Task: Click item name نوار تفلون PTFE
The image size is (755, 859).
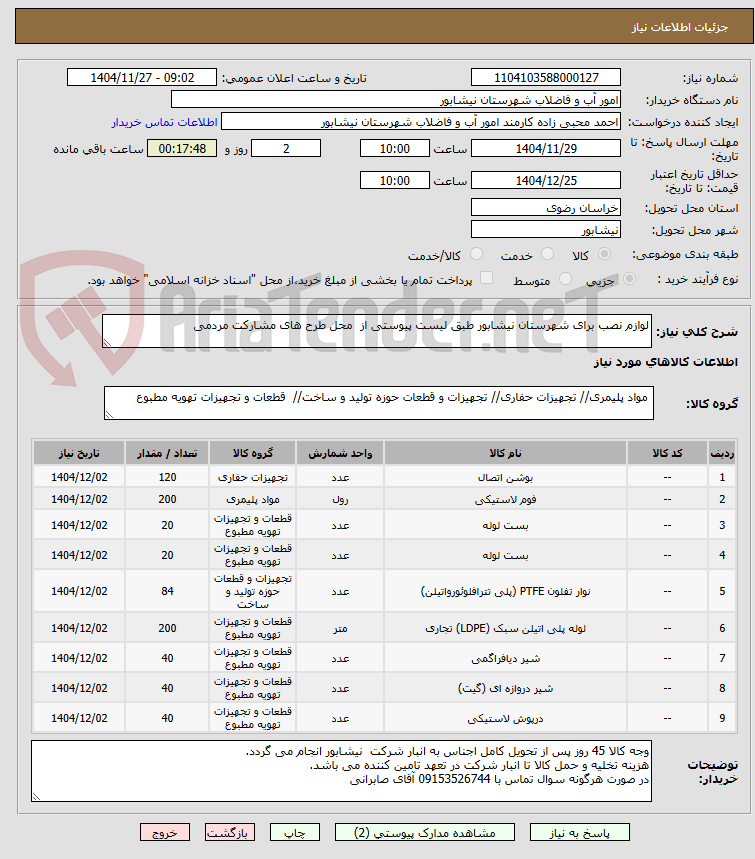Action: tap(505, 591)
